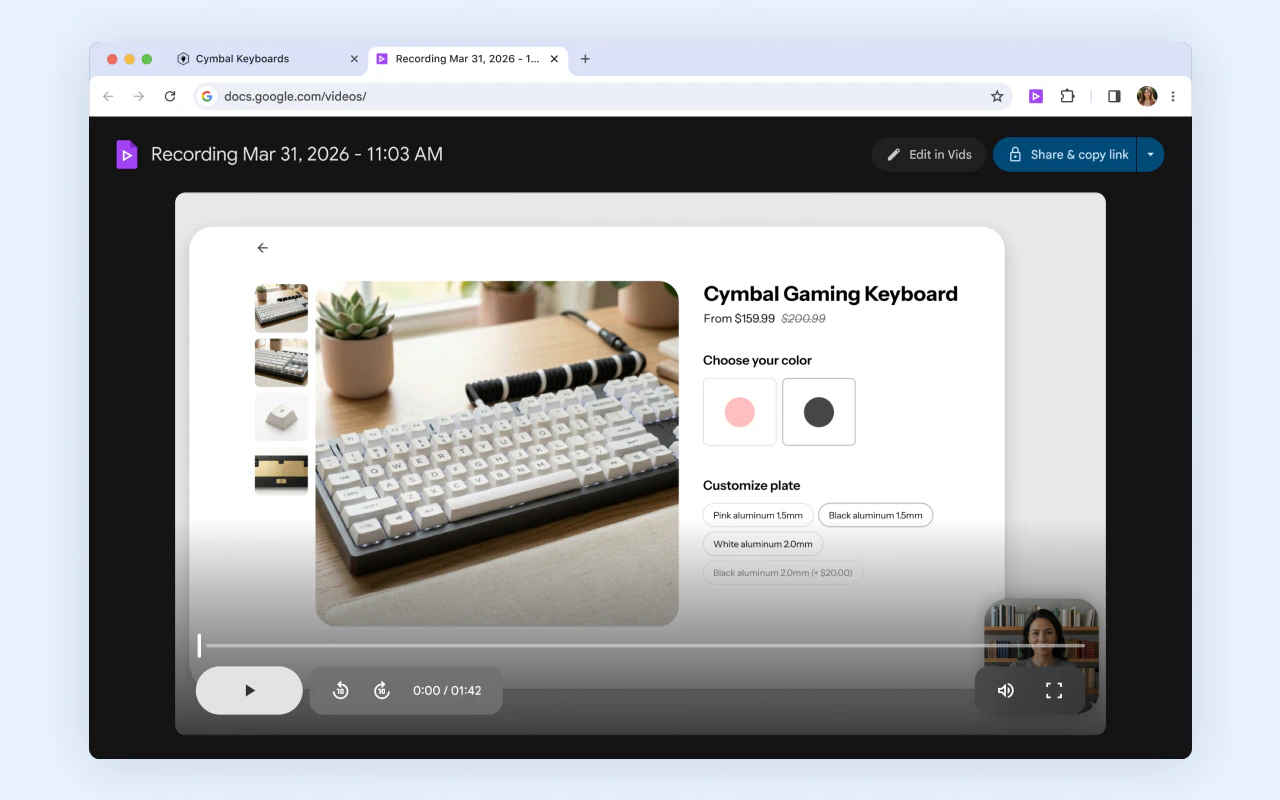Open Chrome three-dot menu
1280x800 pixels.
1173,96
